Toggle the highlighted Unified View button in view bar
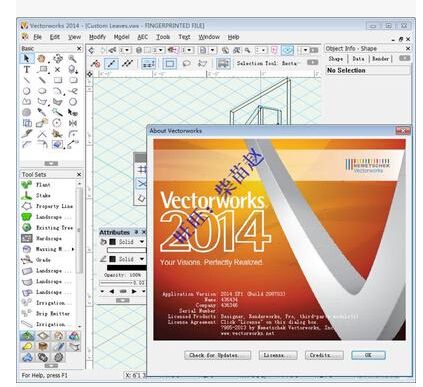The height and width of the screenshot is (387, 423). 287,50
